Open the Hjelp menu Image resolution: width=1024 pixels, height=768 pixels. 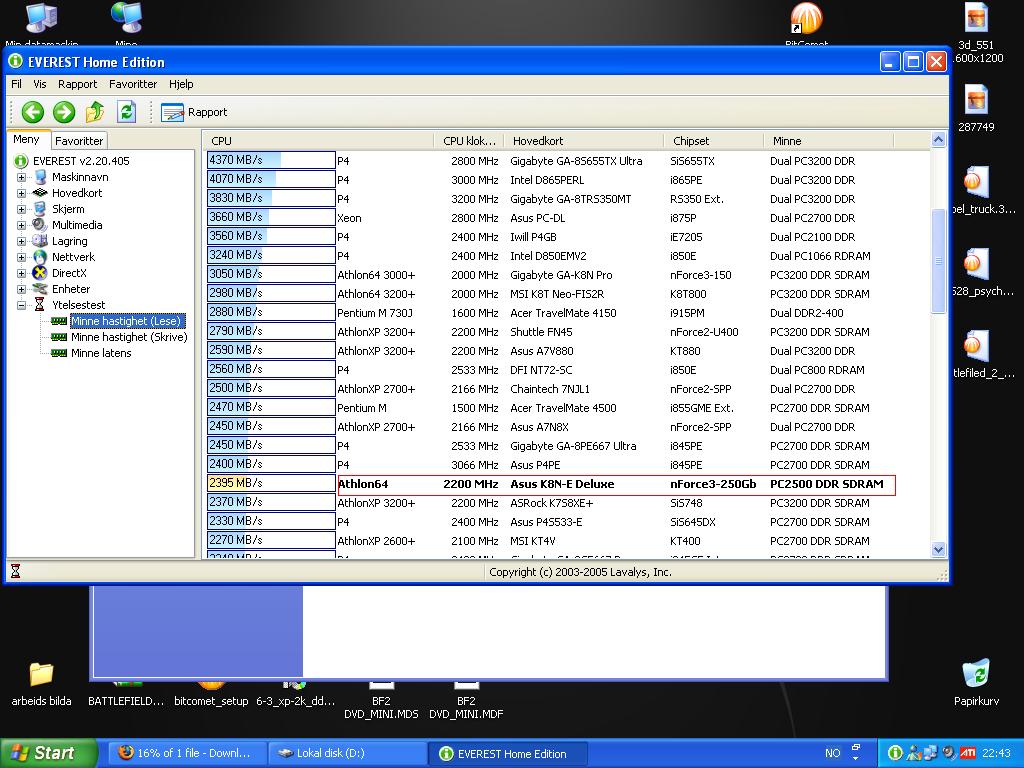[181, 84]
